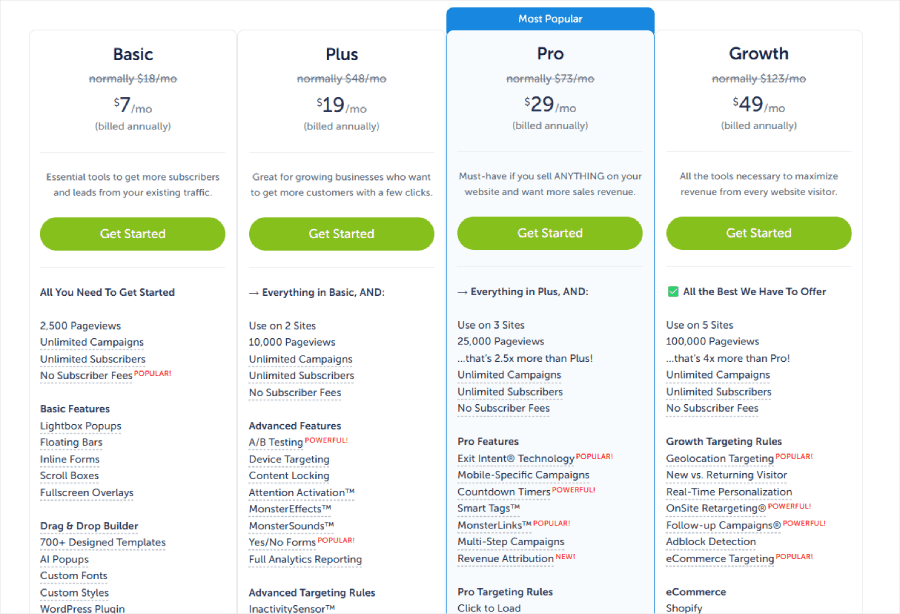
Task: Select the Adblock Detection feature
Action: 713,541
